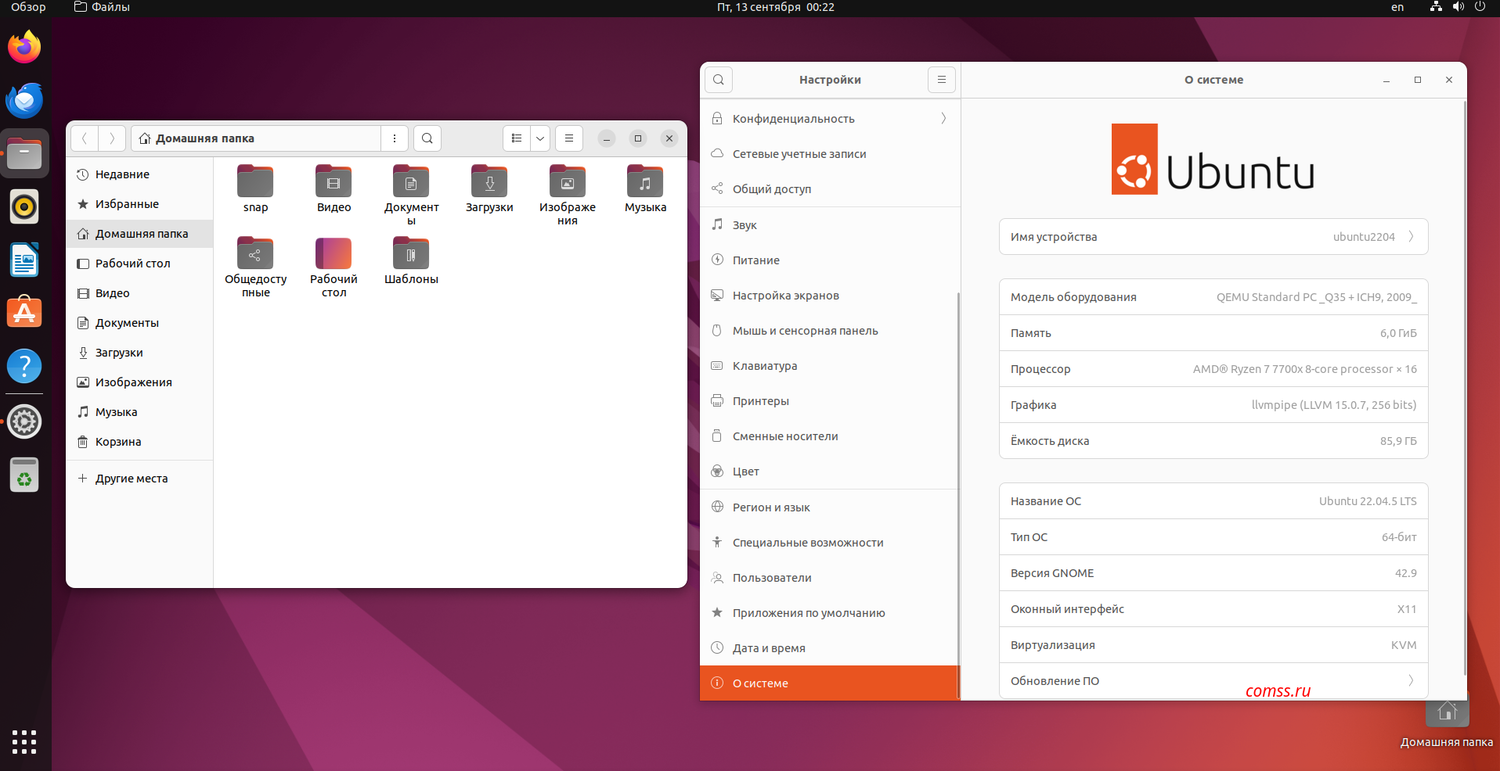The height and width of the screenshot is (771, 1500).
Task: Open Принтеры settings panel
Action: [x=830, y=401]
